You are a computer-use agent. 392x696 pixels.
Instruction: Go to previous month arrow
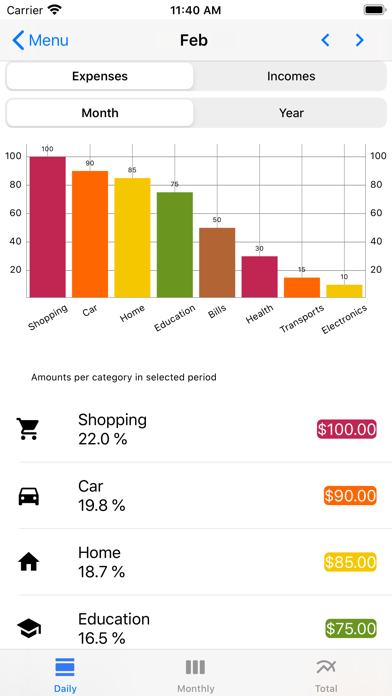click(325, 40)
